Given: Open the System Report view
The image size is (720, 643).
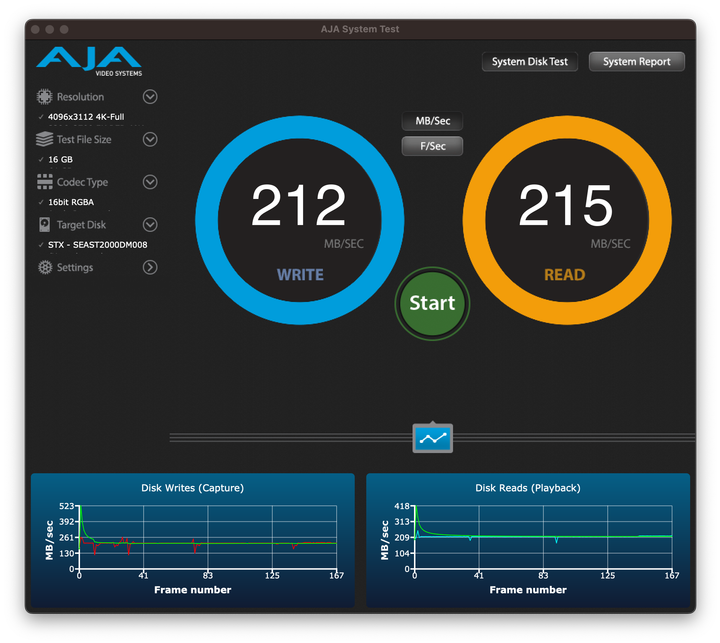Looking at the screenshot, I should pos(636,62).
